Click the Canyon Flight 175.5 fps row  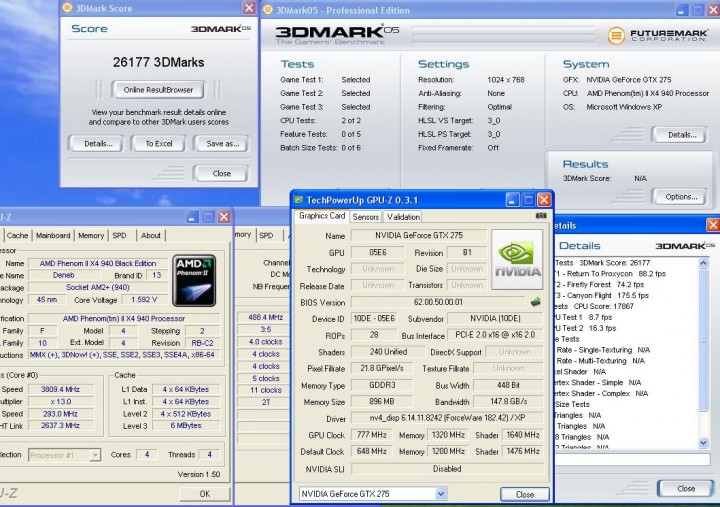coord(602,296)
